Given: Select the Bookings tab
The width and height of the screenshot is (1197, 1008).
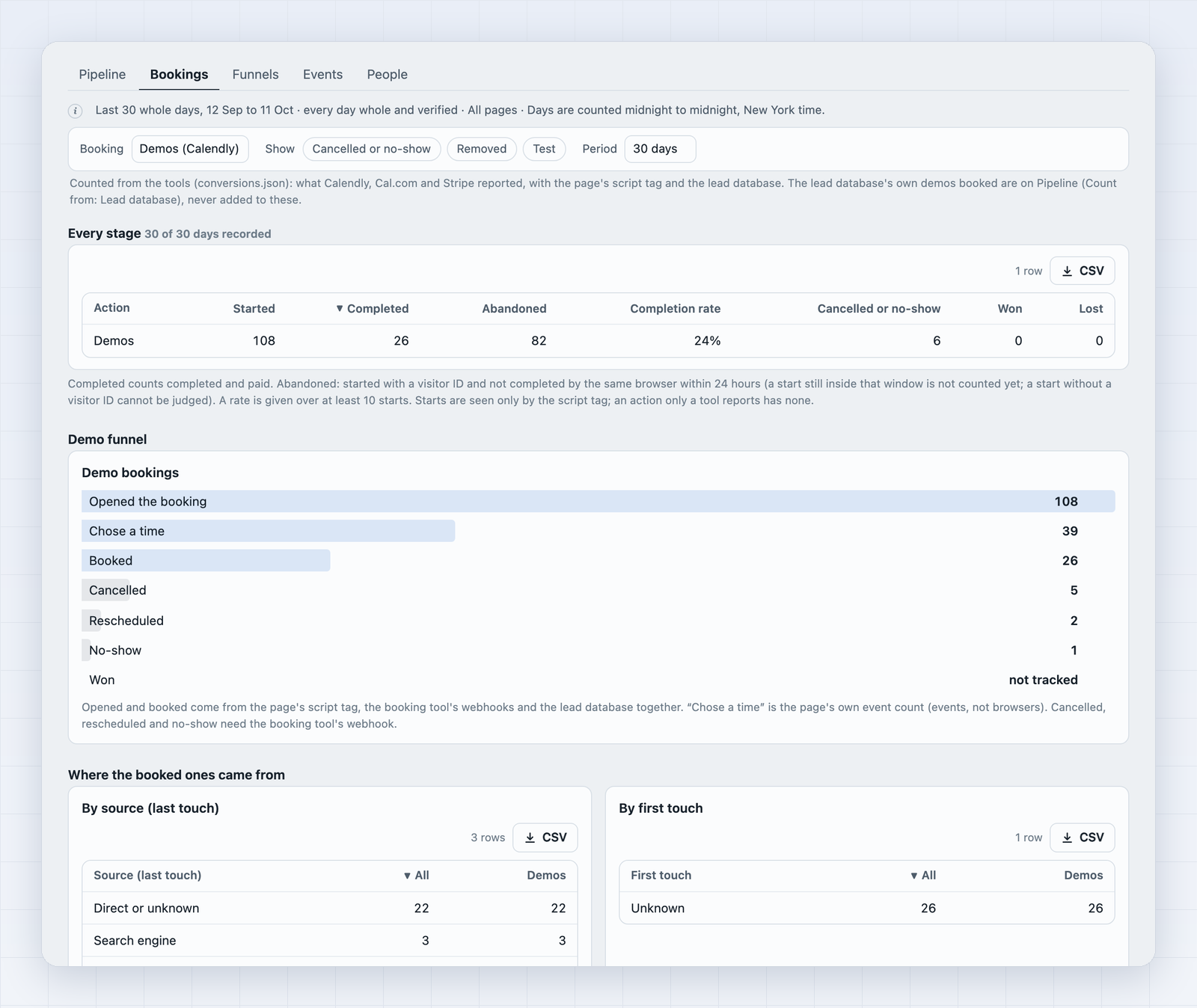Looking at the screenshot, I should (179, 74).
